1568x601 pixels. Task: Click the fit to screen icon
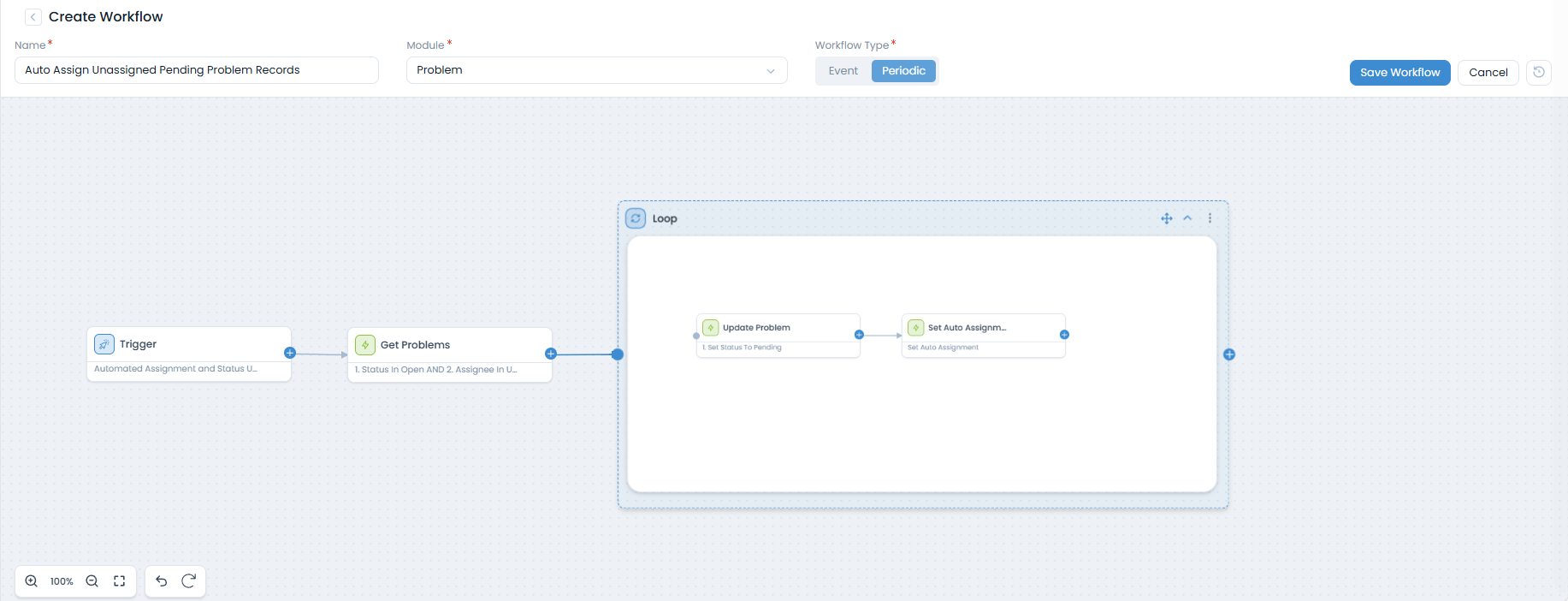[x=120, y=581]
